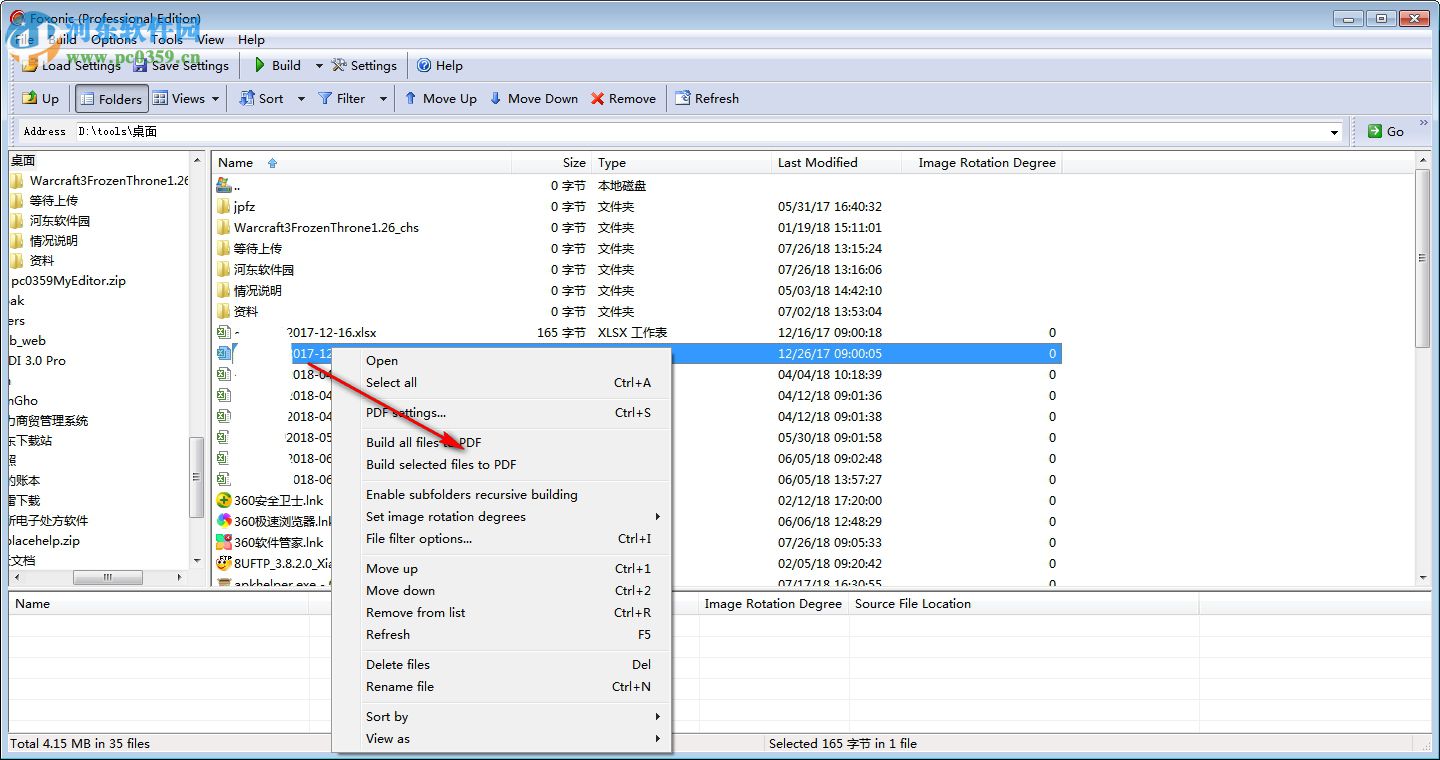The image size is (1440, 760).
Task: Click the Refresh toolbar icon
Action: click(x=683, y=99)
